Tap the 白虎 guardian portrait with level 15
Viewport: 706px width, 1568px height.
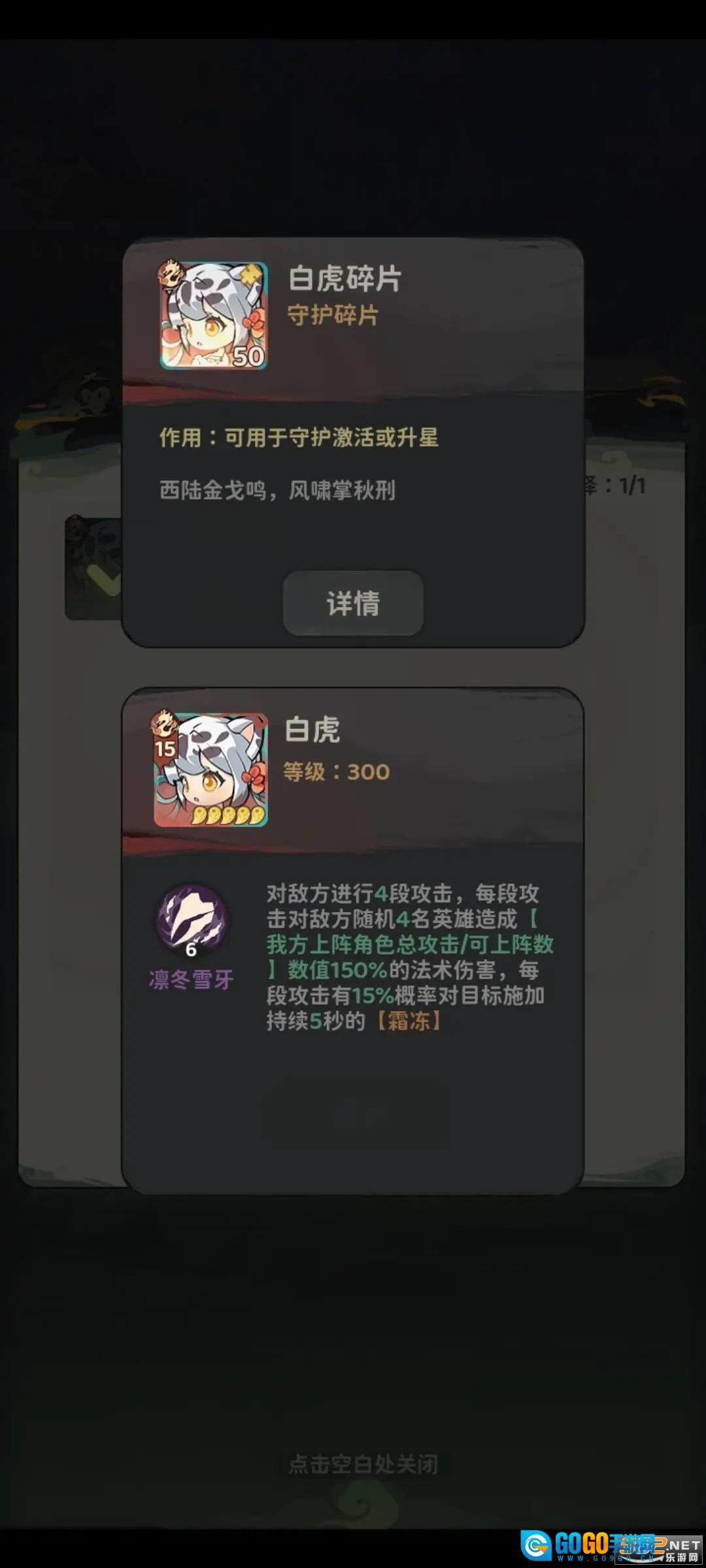tap(211, 770)
